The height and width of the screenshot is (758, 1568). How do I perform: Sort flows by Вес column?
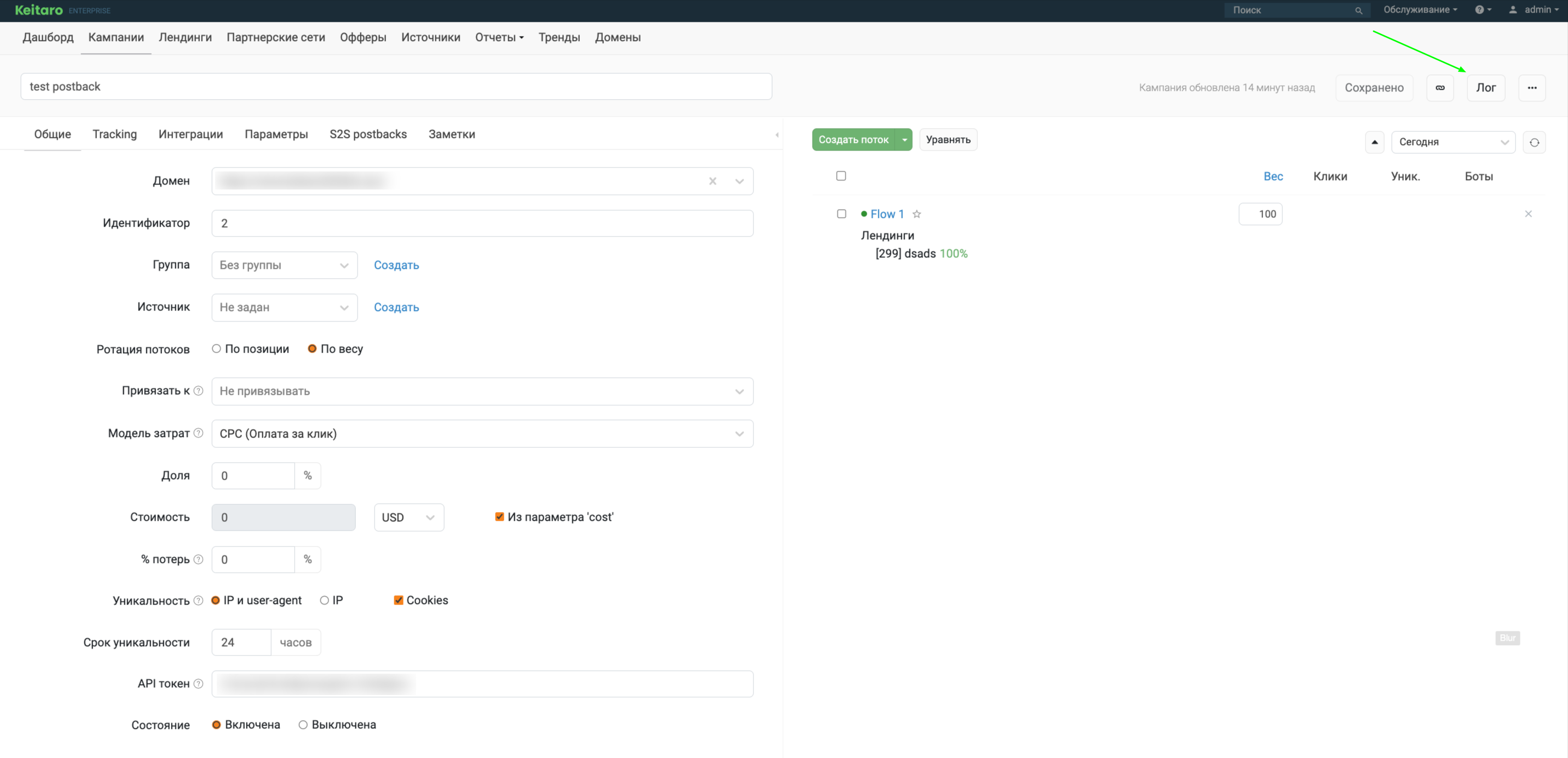coord(1273,176)
